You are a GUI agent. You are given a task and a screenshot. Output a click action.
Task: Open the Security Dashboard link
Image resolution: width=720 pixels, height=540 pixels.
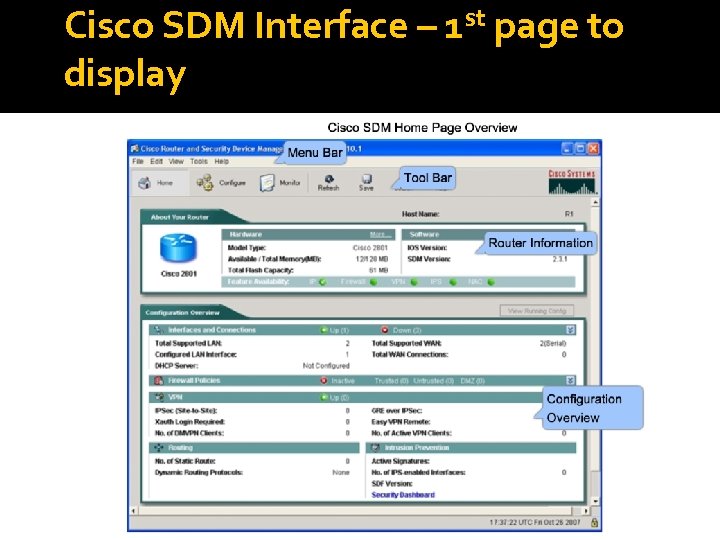(403, 495)
